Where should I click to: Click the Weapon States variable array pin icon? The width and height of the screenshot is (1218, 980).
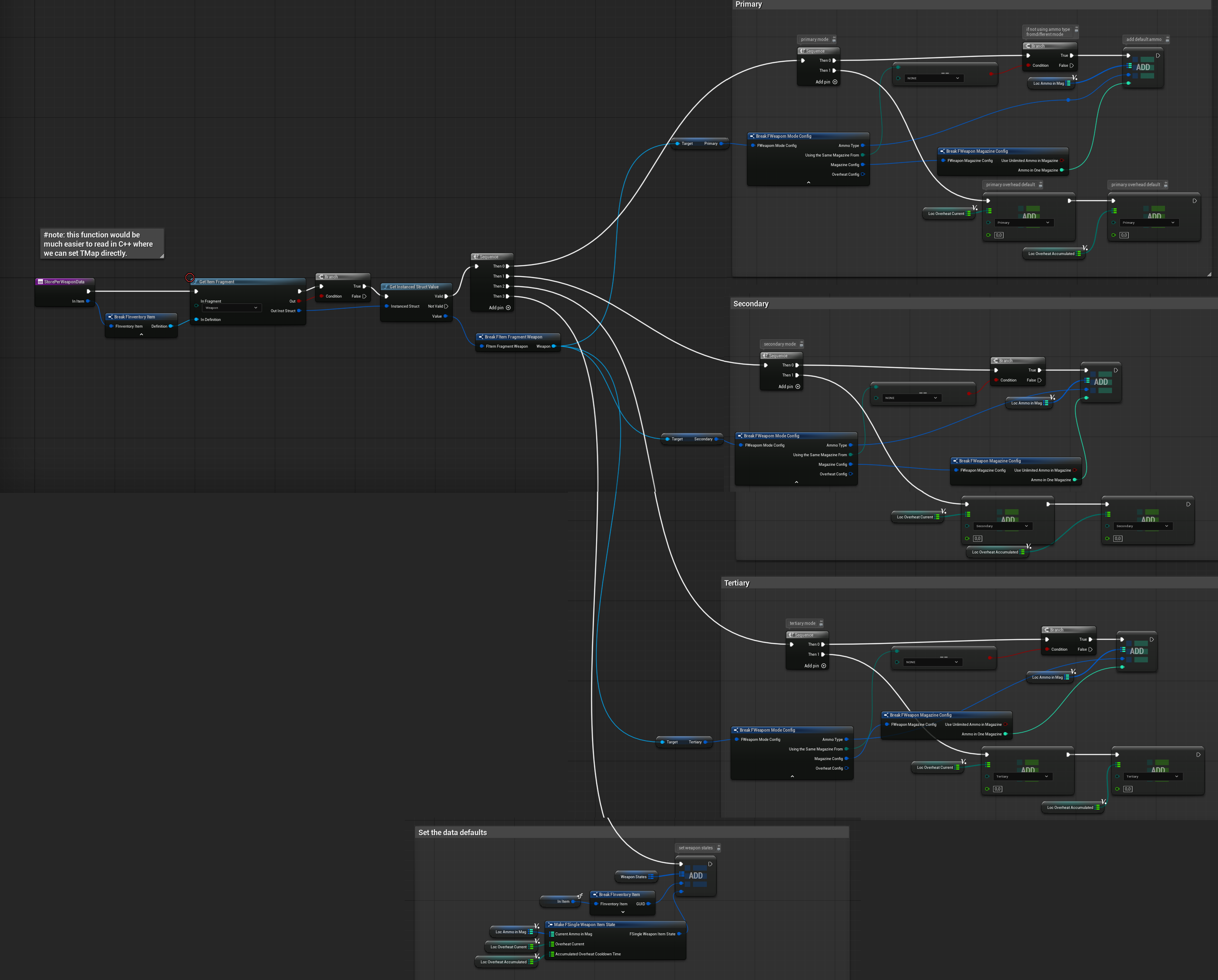(x=651, y=876)
